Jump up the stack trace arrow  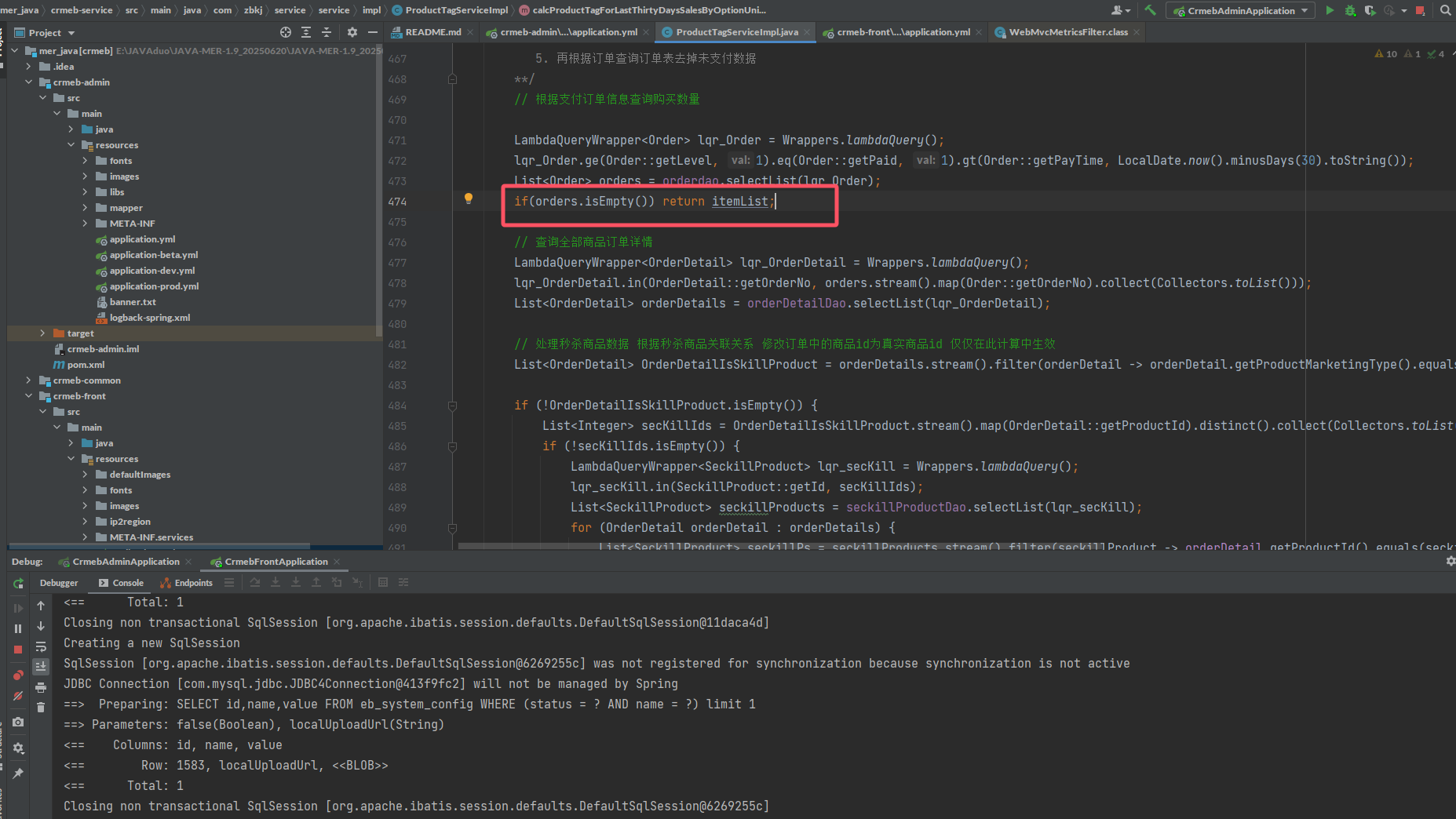click(41, 606)
